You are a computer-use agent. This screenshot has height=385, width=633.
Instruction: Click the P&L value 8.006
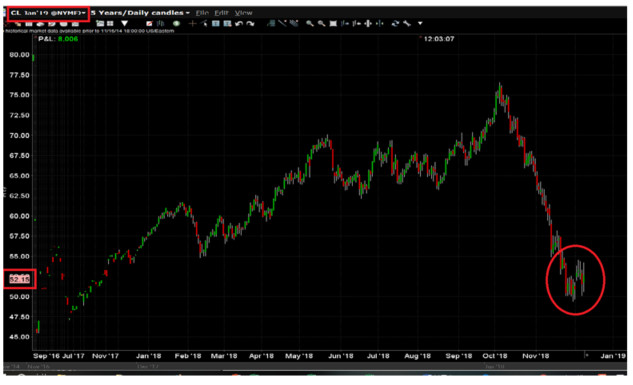68,39
